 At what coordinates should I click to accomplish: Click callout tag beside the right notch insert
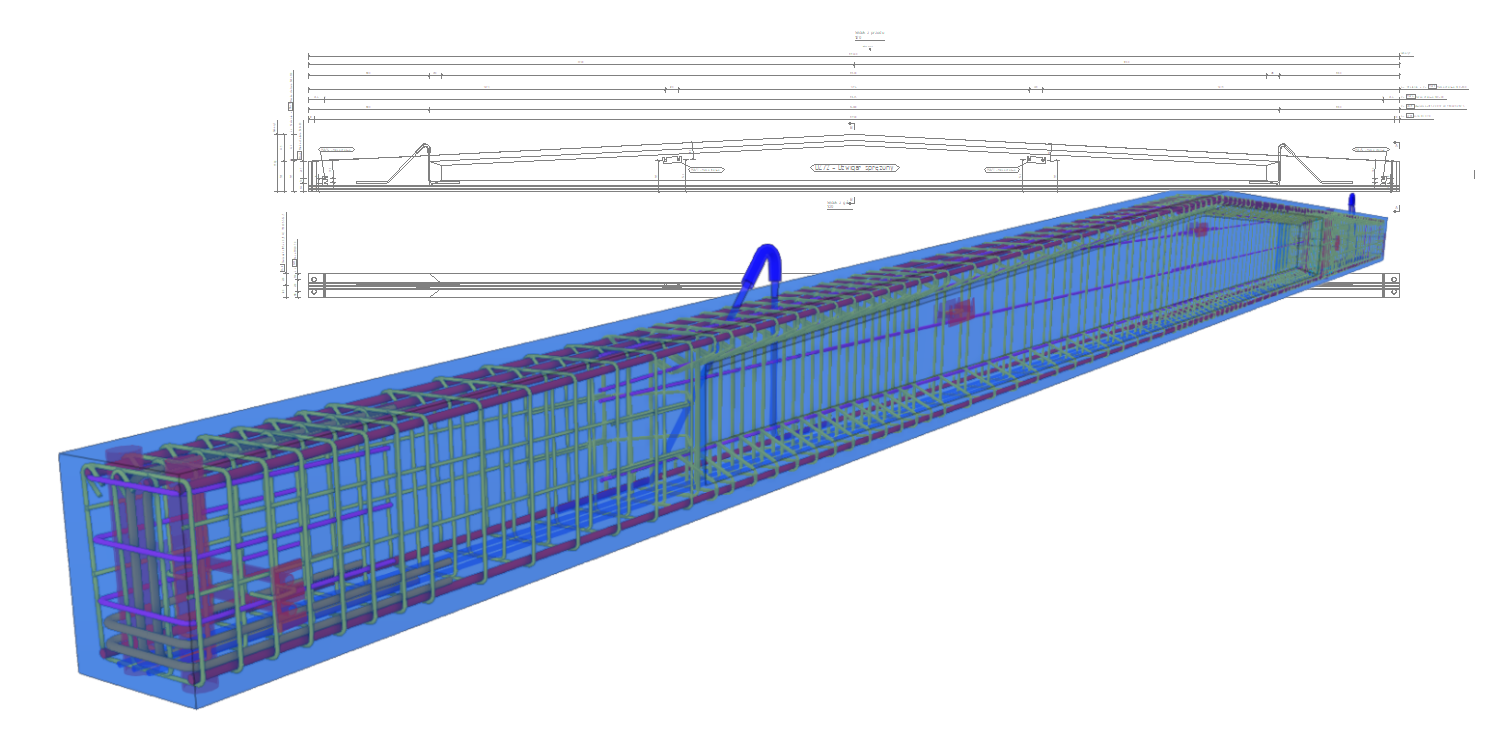pos(1003,170)
